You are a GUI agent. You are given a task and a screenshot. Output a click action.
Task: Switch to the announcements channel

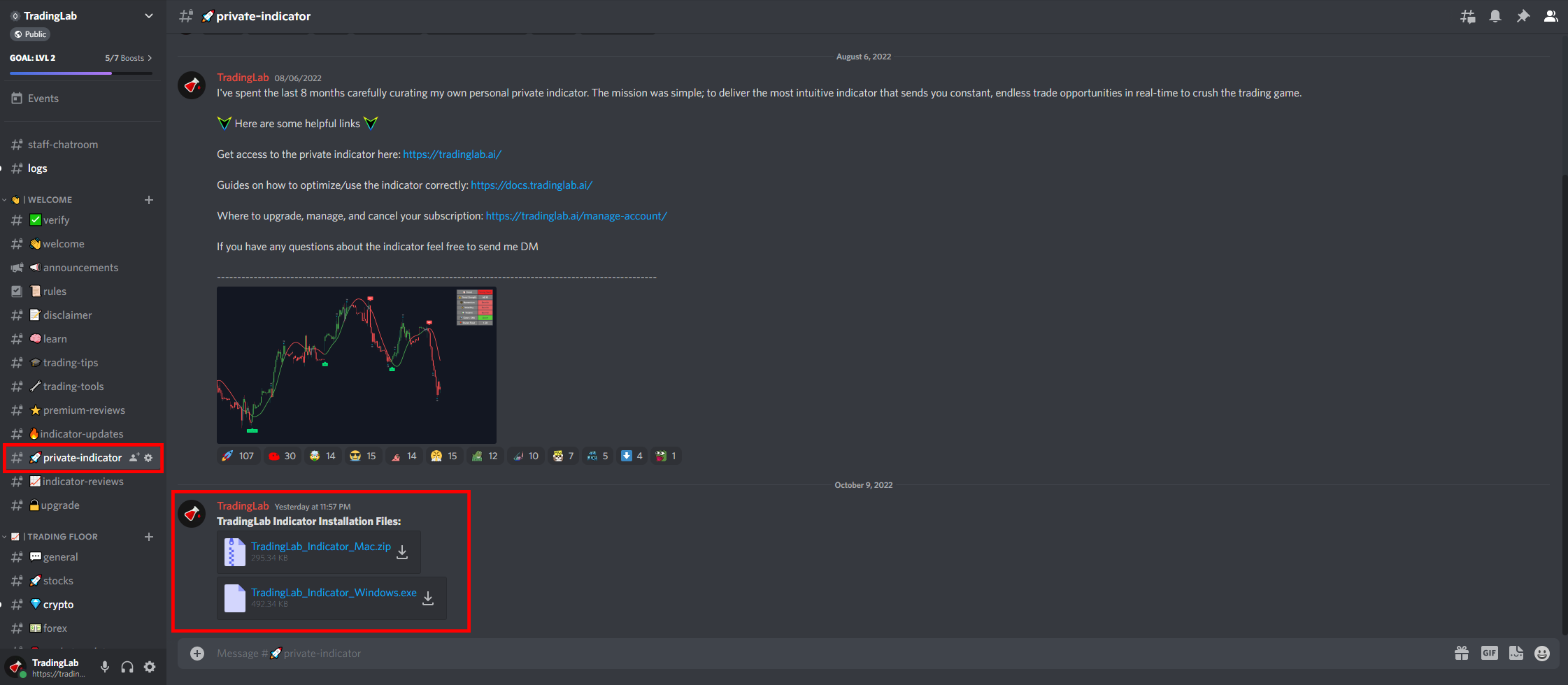click(x=80, y=268)
